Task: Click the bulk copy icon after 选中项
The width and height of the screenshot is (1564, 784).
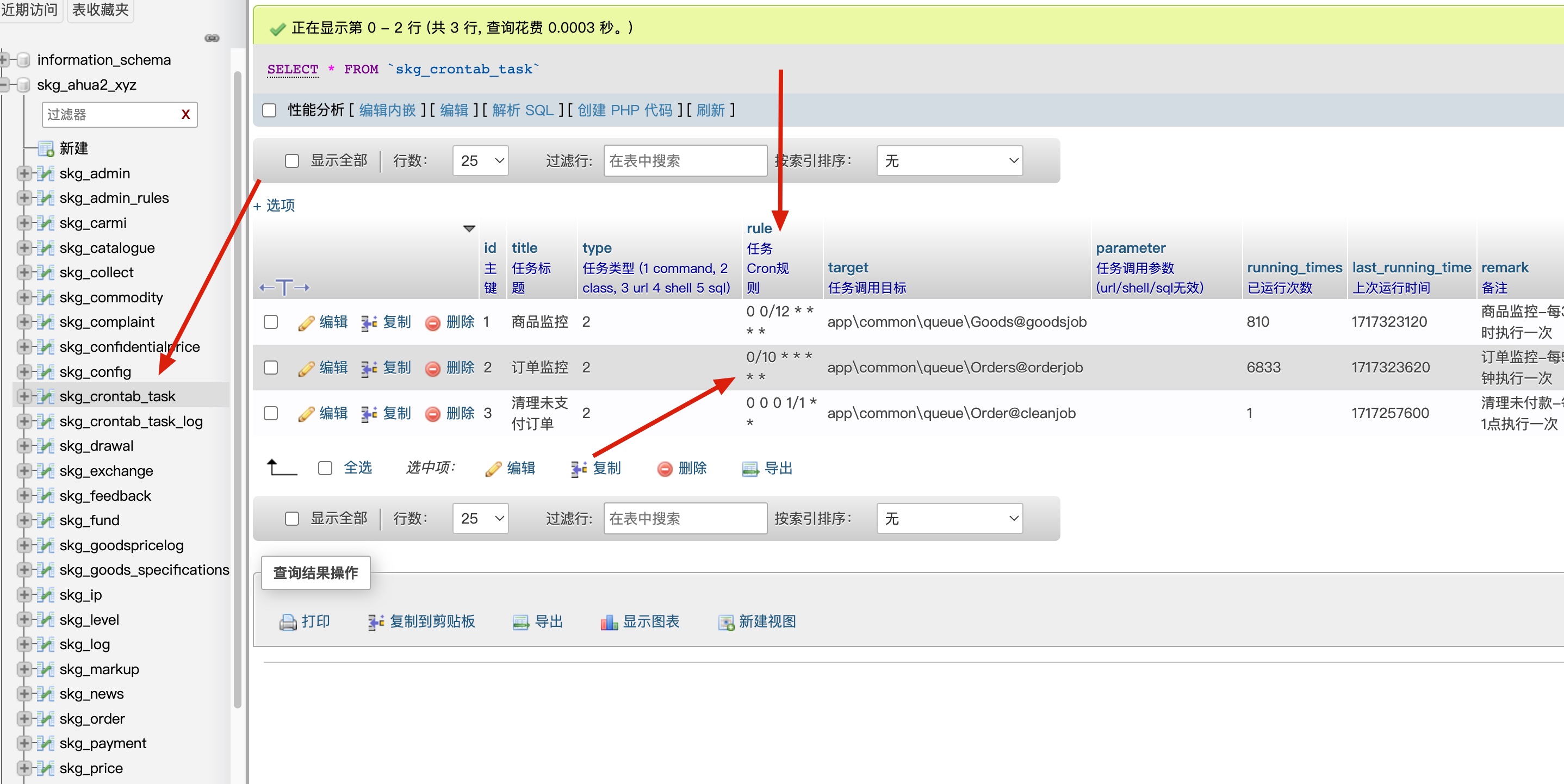Action: click(x=579, y=469)
